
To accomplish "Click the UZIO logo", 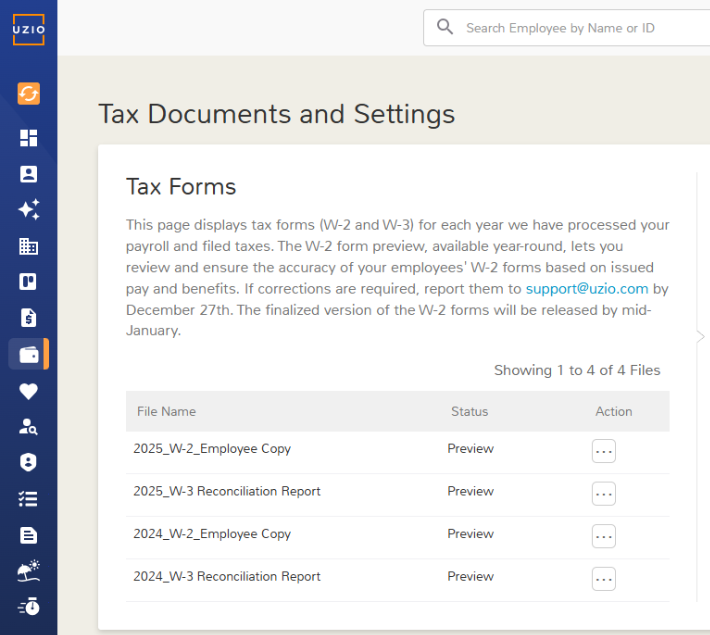I will pyautogui.click(x=29, y=29).
